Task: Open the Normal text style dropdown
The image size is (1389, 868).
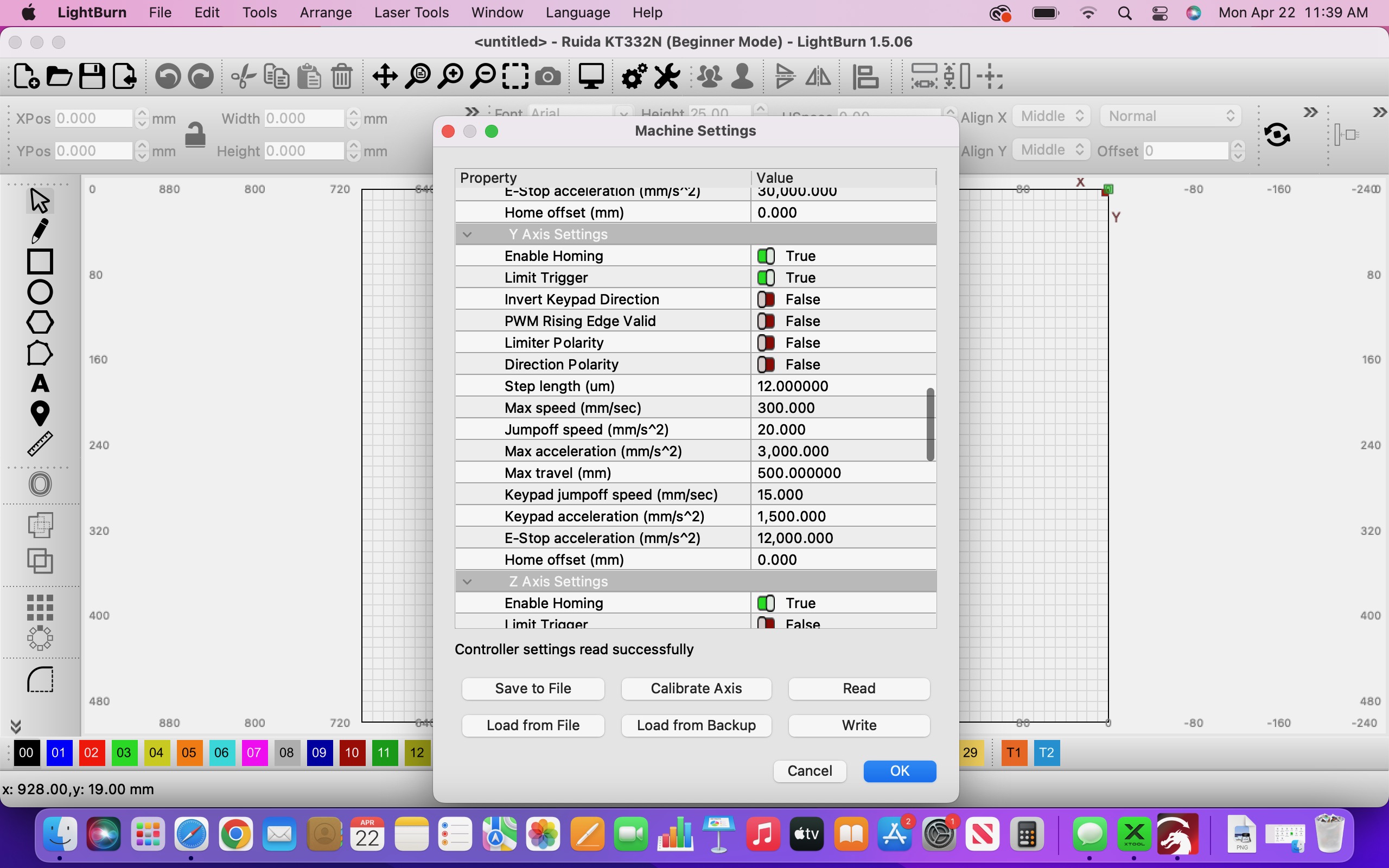Action: [x=1171, y=117]
